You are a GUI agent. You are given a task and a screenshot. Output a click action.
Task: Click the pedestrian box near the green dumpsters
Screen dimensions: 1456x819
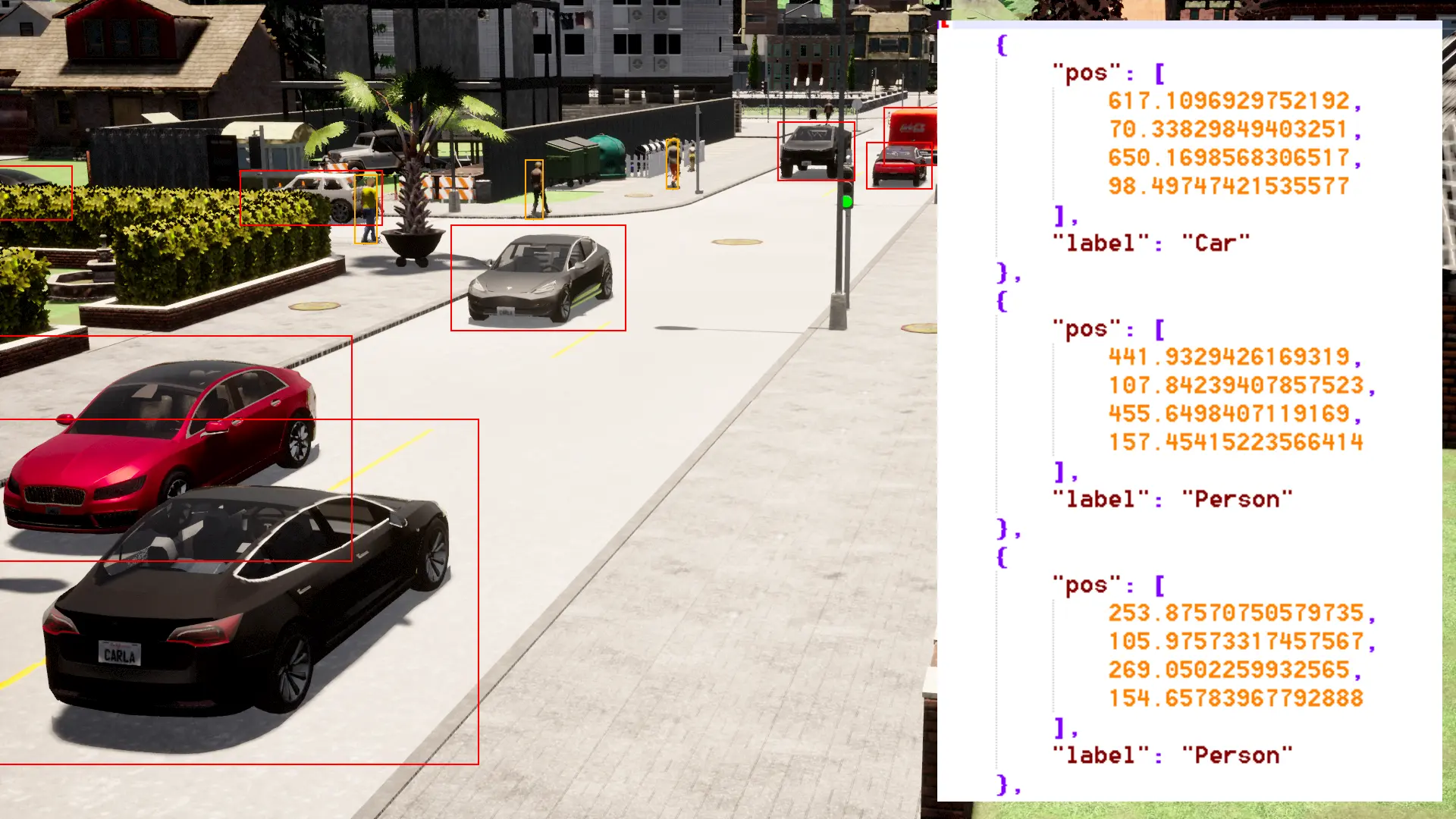coord(534,190)
